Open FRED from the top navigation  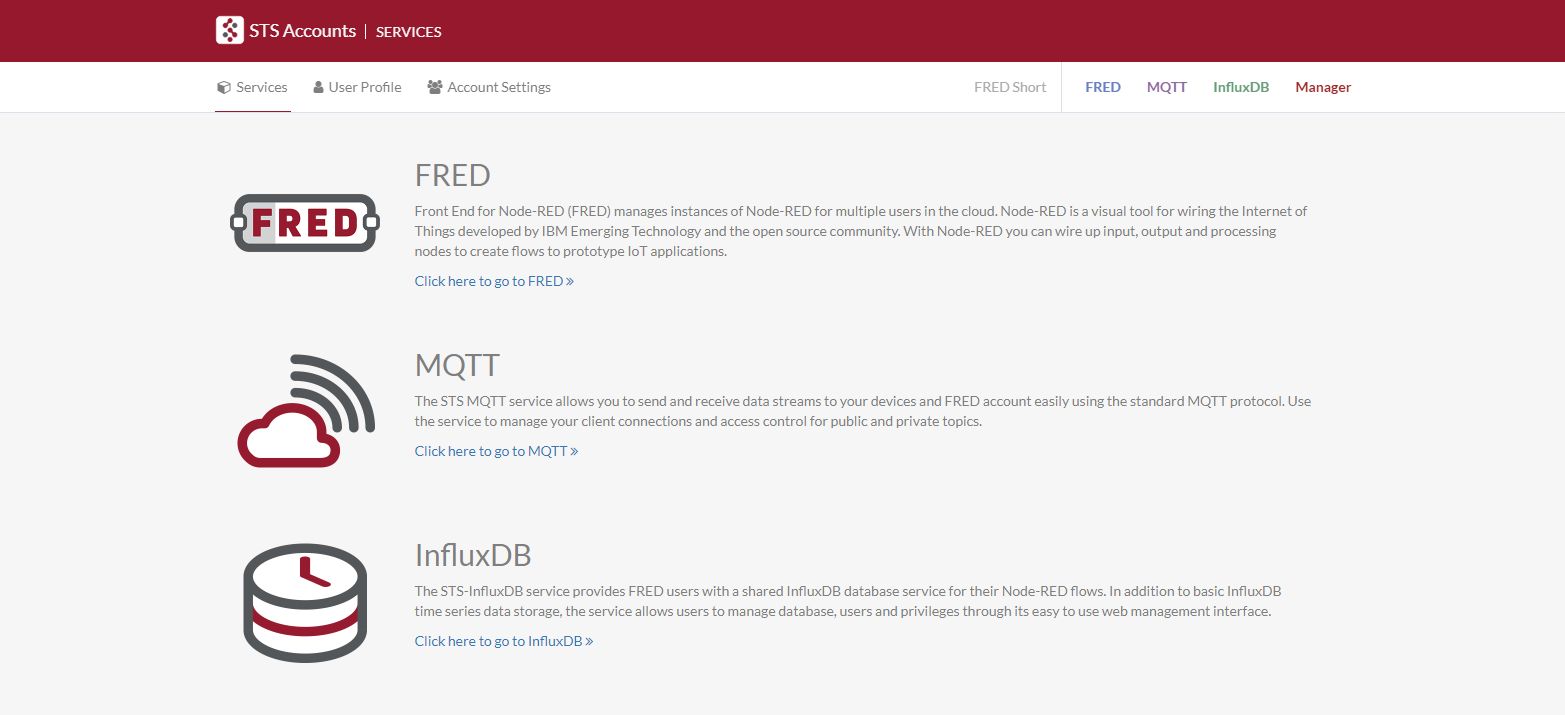point(1103,87)
